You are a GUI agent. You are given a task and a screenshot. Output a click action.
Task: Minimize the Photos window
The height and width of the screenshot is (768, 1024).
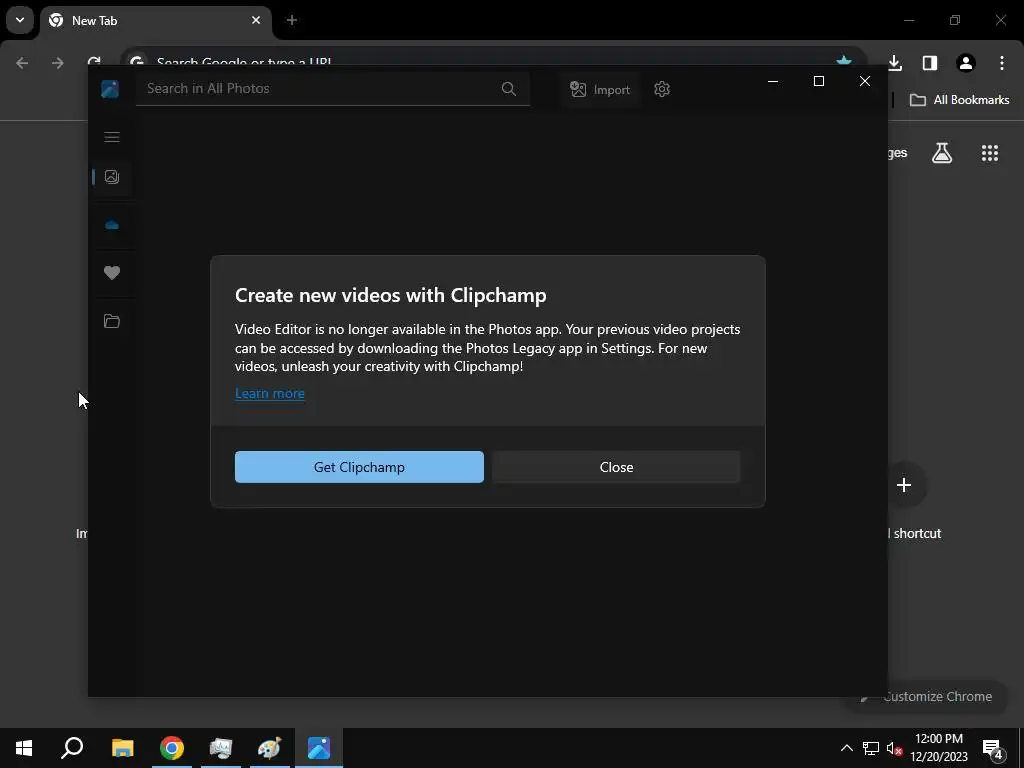pos(773,81)
